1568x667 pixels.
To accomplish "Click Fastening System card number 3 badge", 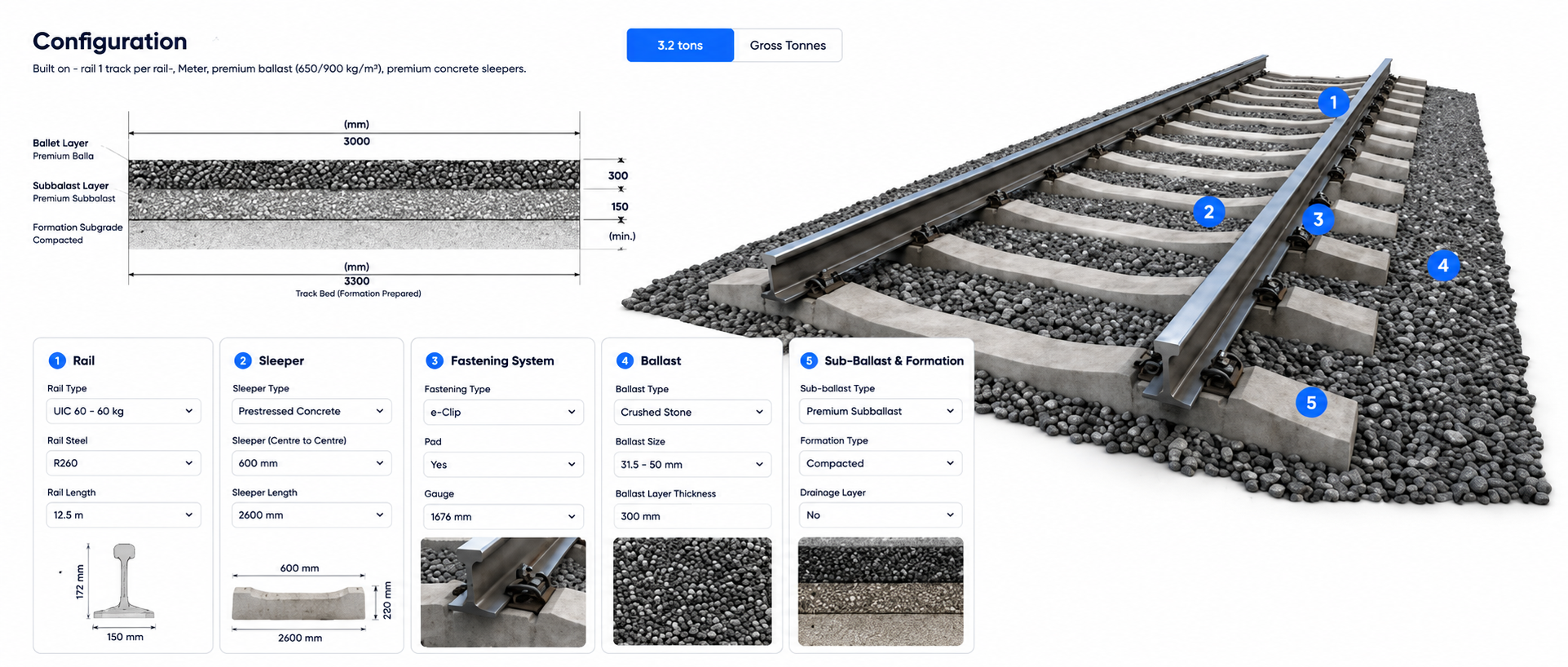I will (x=435, y=360).
